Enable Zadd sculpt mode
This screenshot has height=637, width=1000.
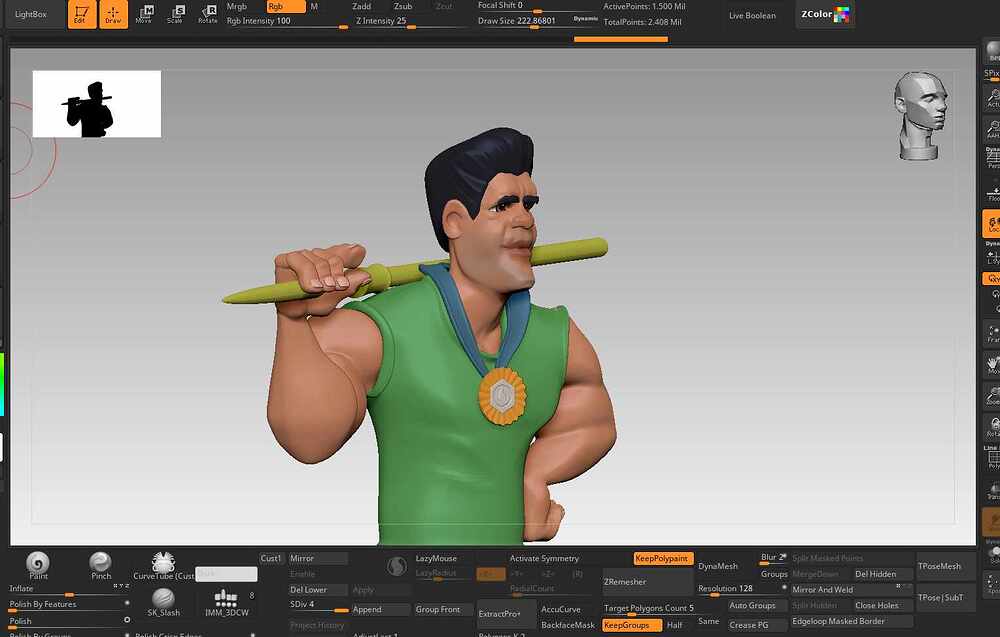coord(362,6)
